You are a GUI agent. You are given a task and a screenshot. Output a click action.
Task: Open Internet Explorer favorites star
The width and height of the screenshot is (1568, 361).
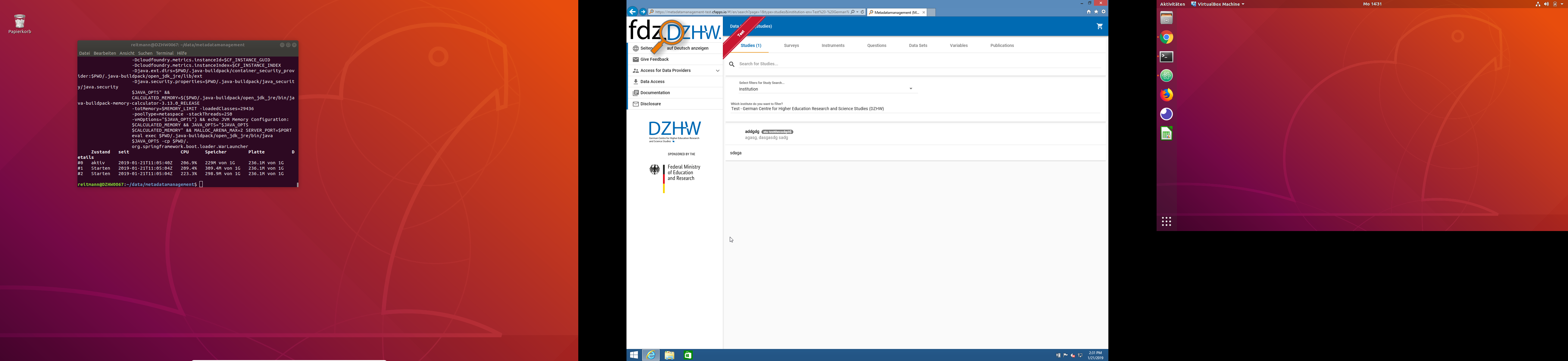point(1096,11)
